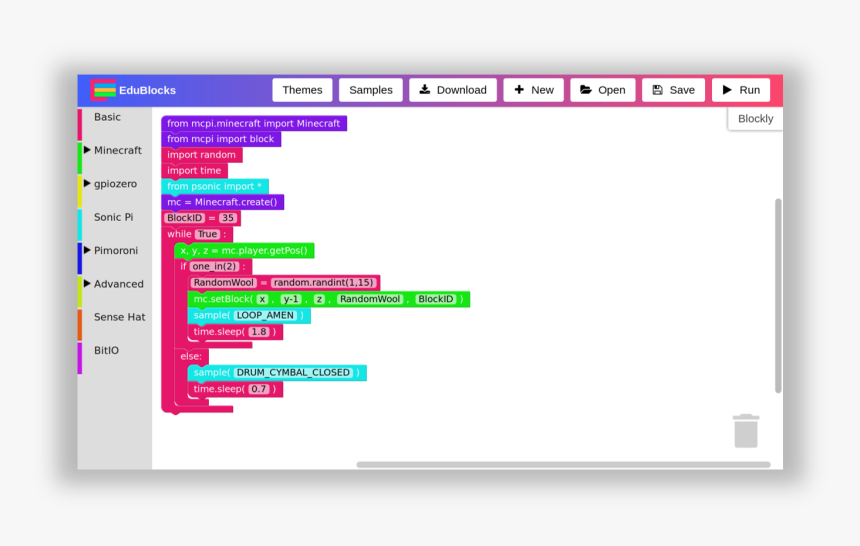This screenshot has width=860, height=546.
Task: Select the Advanced category label
Action: [118, 284]
